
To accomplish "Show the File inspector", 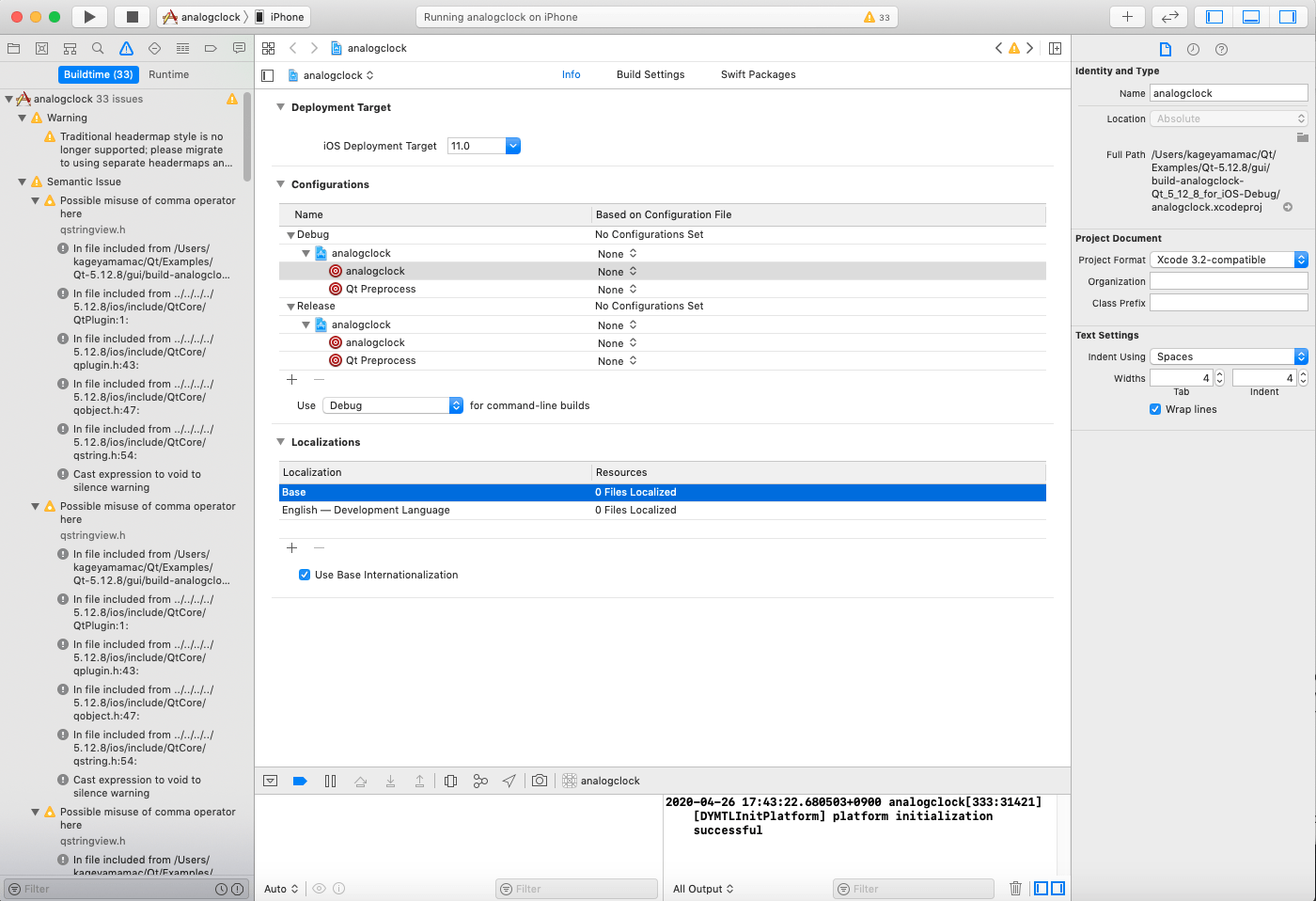I will point(1166,49).
